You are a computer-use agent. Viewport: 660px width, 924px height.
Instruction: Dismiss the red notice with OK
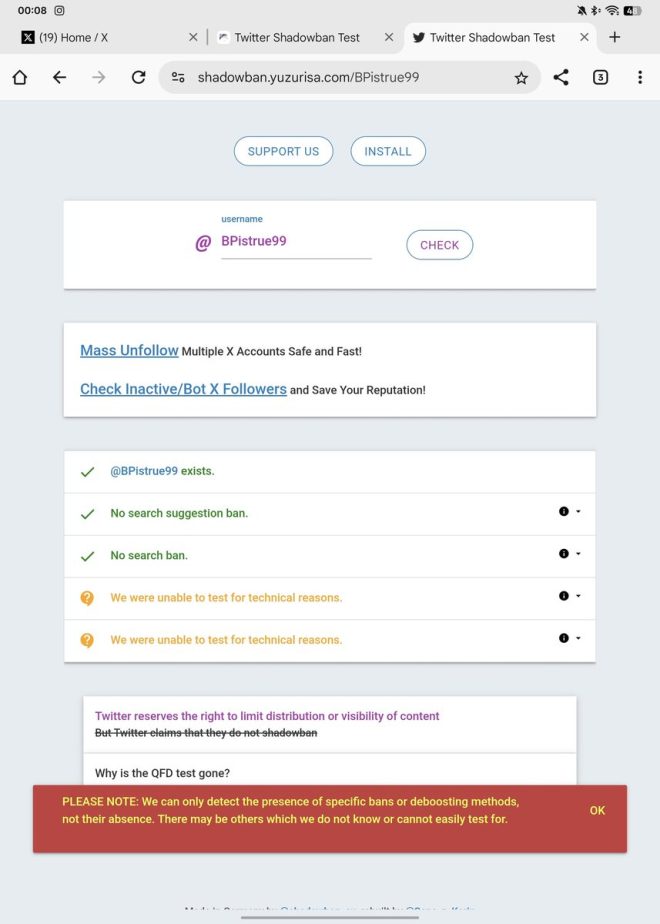coord(598,810)
